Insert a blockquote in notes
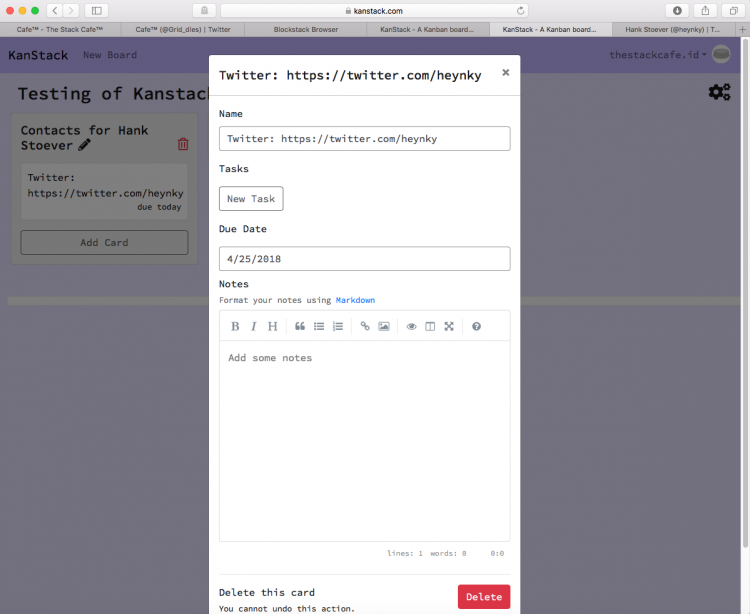 [x=300, y=326]
